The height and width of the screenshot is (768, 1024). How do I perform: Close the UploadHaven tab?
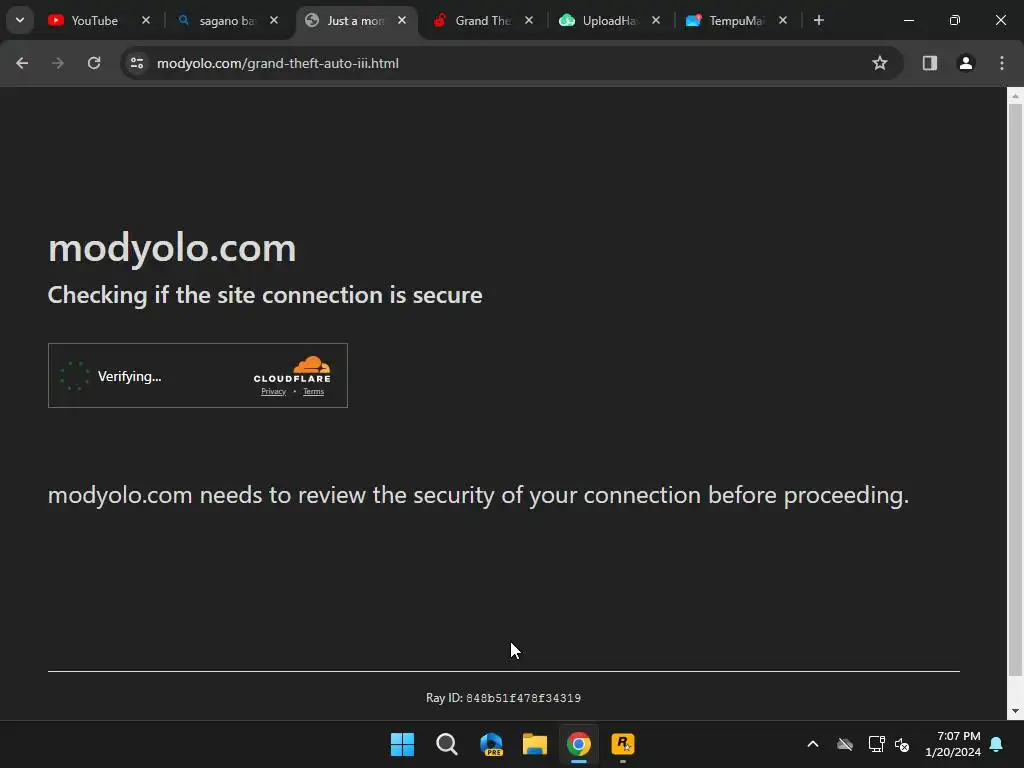[x=656, y=20]
